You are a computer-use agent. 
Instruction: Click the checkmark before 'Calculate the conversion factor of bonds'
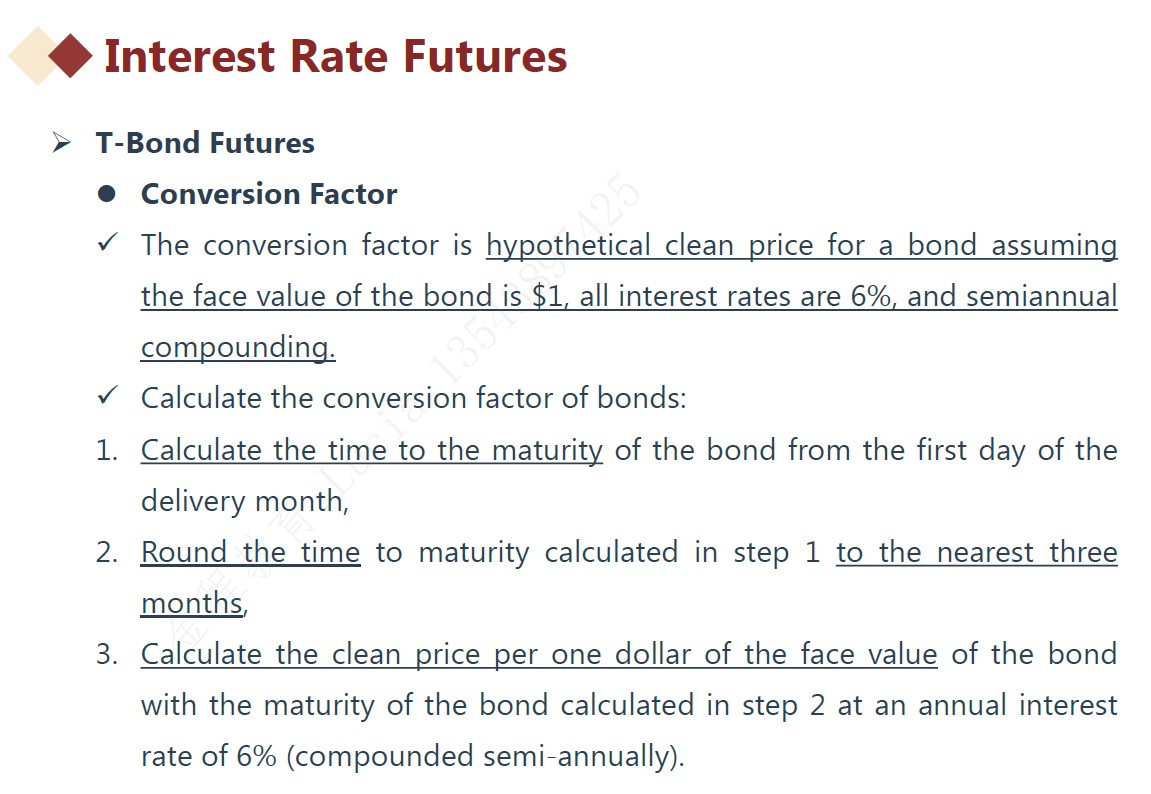108,397
